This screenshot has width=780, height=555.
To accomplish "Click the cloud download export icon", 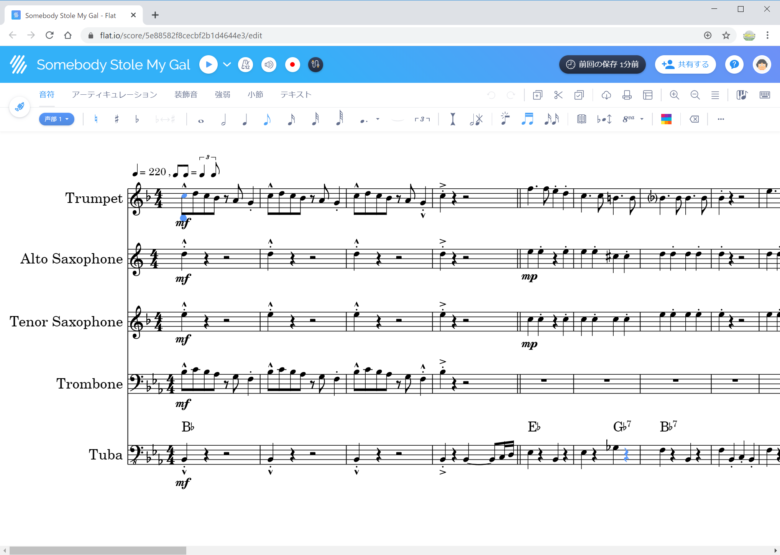I will (x=606, y=95).
